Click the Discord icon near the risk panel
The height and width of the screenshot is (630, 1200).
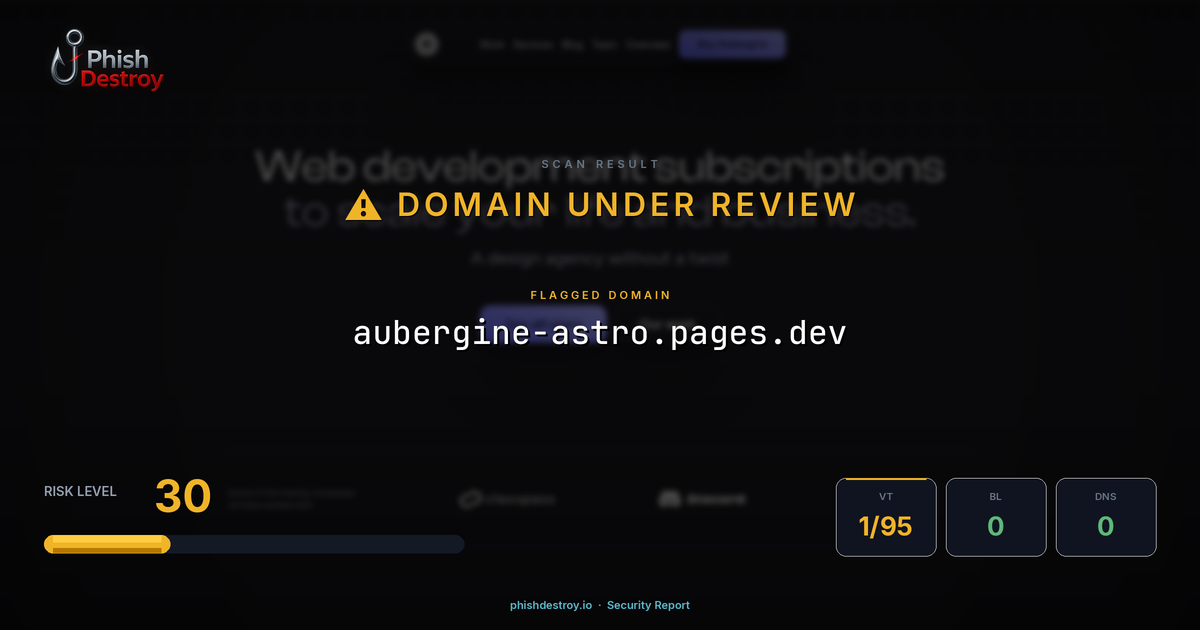[668, 498]
